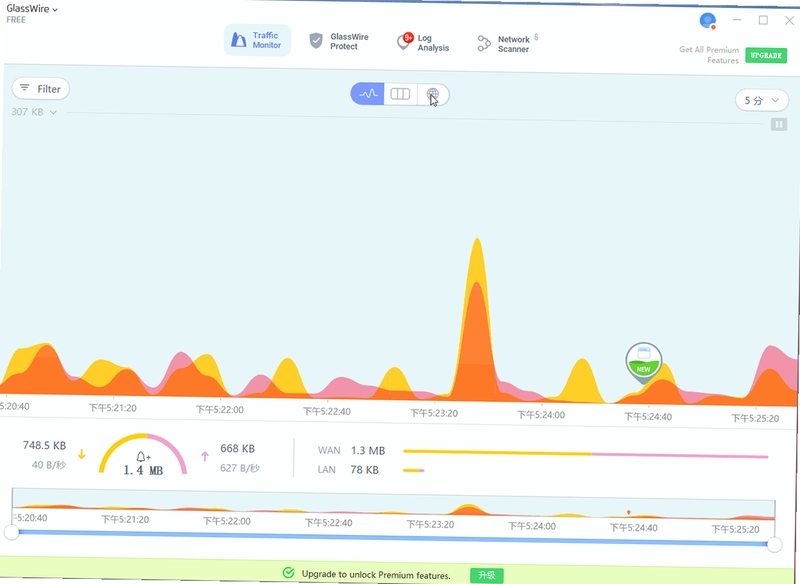Click the green checkmark upgrade icon
This screenshot has width=800, height=584.
click(x=288, y=572)
